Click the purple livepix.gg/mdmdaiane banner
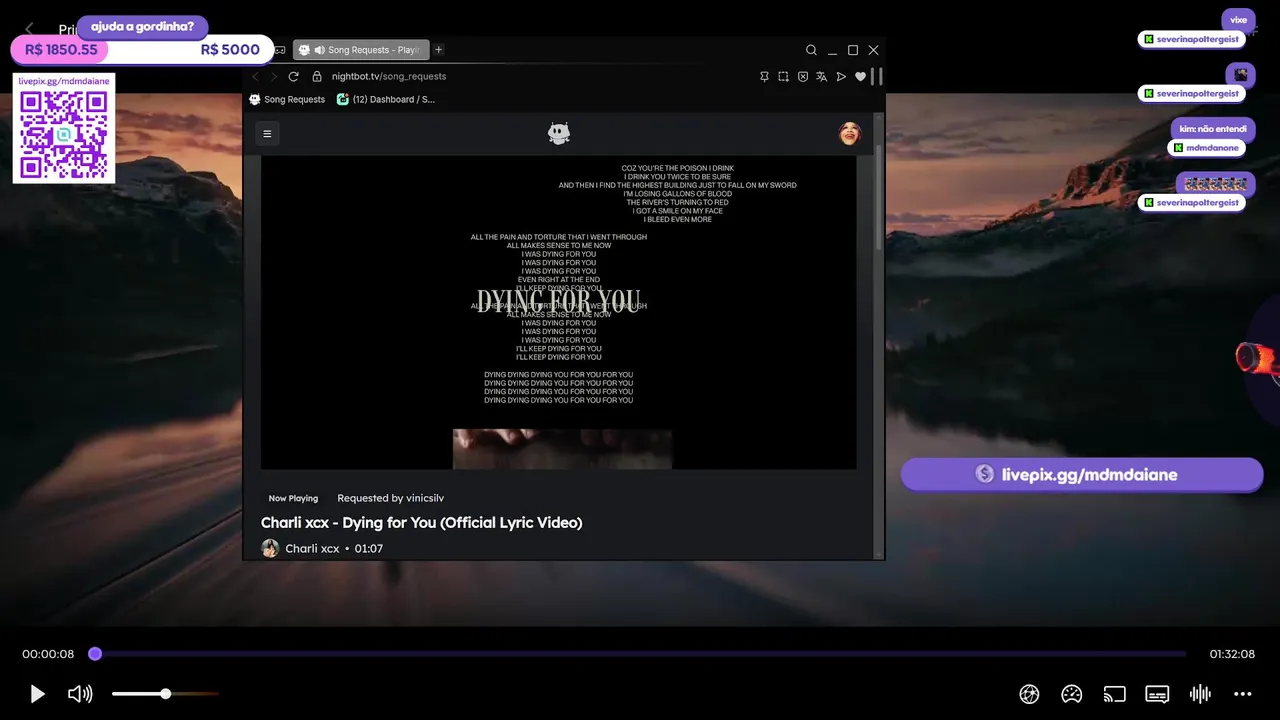Image resolution: width=1280 pixels, height=720 pixels. 1082,474
